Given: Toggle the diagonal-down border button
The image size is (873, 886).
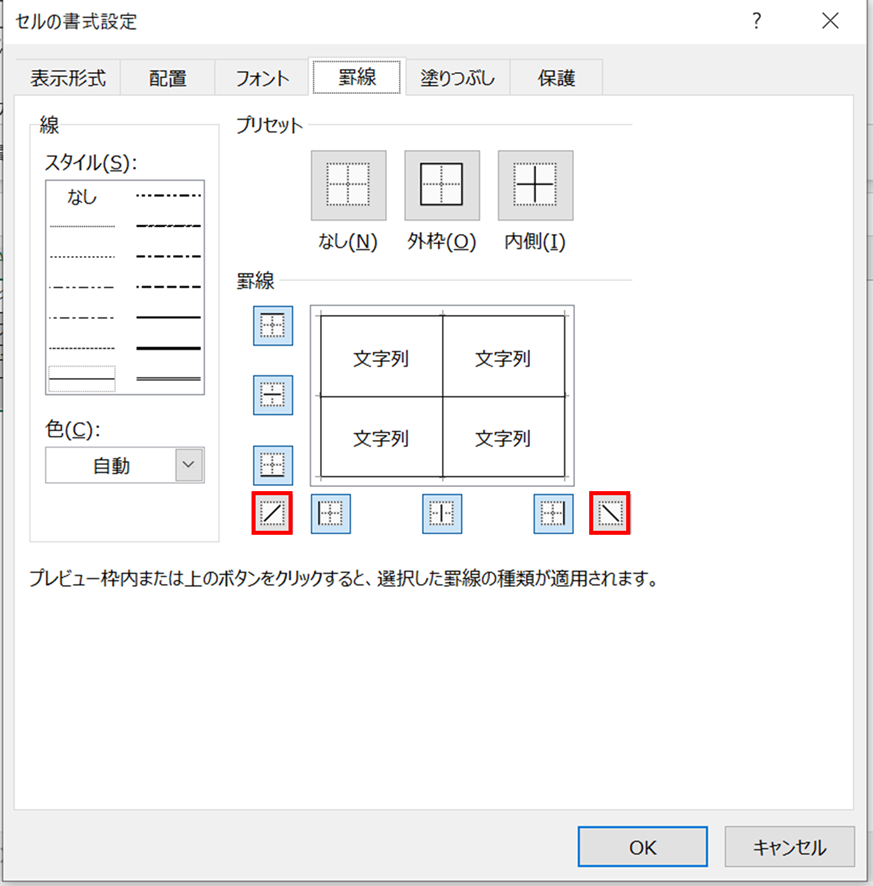Looking at the screenshot, I should click(610, 514).
